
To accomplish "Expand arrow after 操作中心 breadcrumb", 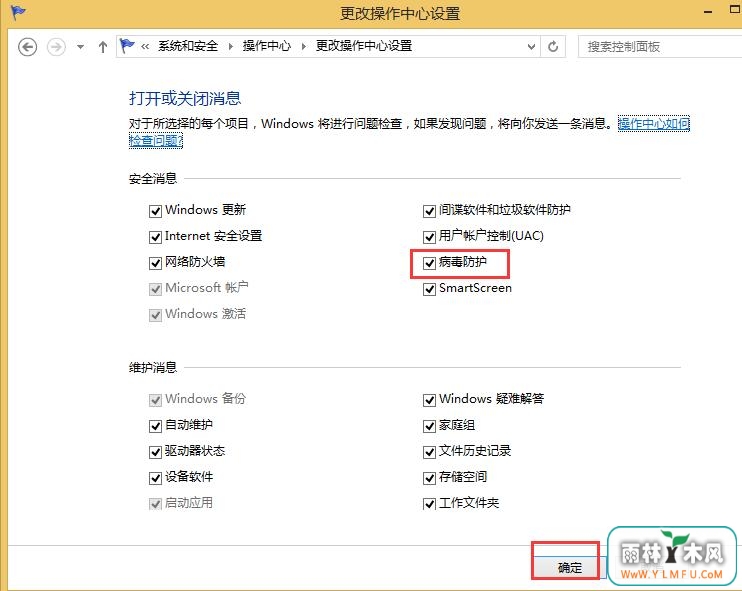I will 303,46.
